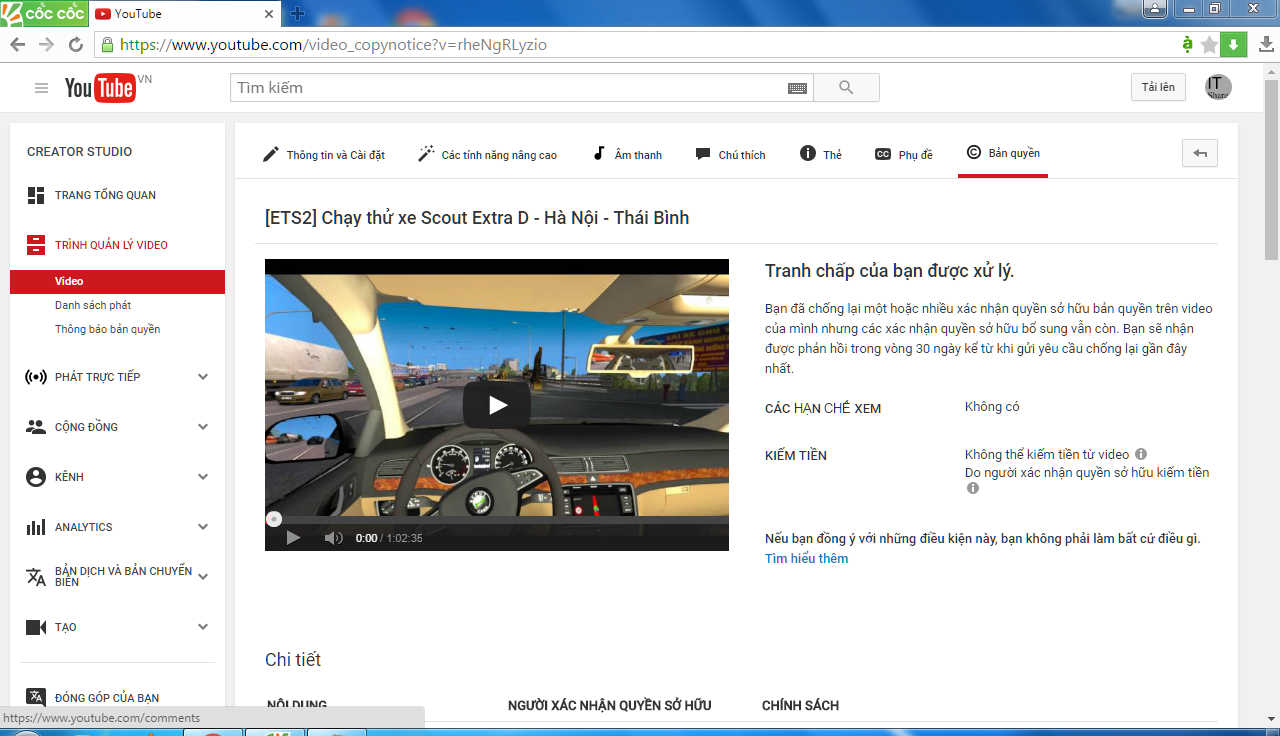This screenshot has width=1280, height=736.
Task: Open browser downloads icon at toolbar right
Action: pyautogui.click(x=1266, y=45)
